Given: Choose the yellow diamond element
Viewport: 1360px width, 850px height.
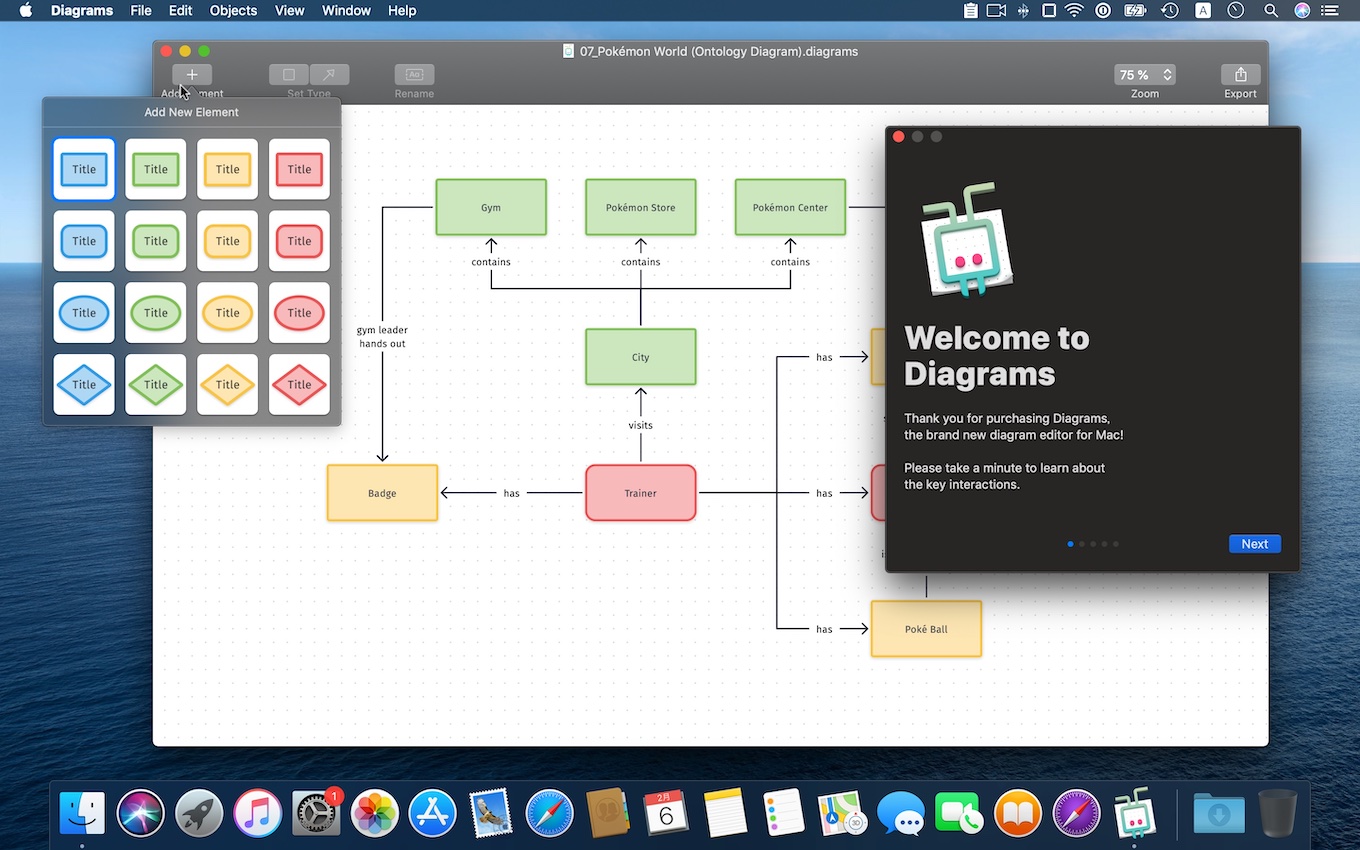Looking at the screenshot, I should click(x=228, y=385).
